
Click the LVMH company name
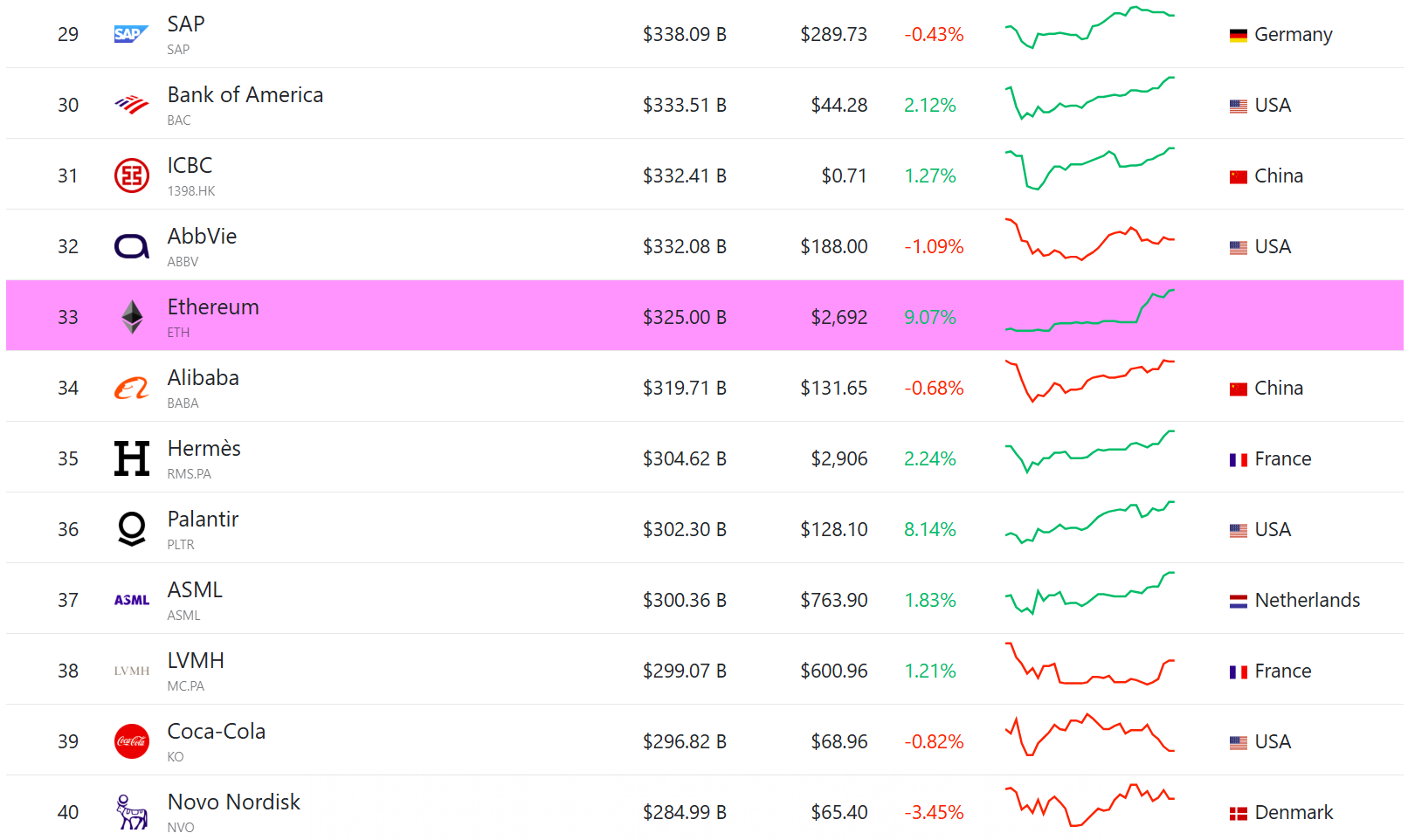pos(195,660)
